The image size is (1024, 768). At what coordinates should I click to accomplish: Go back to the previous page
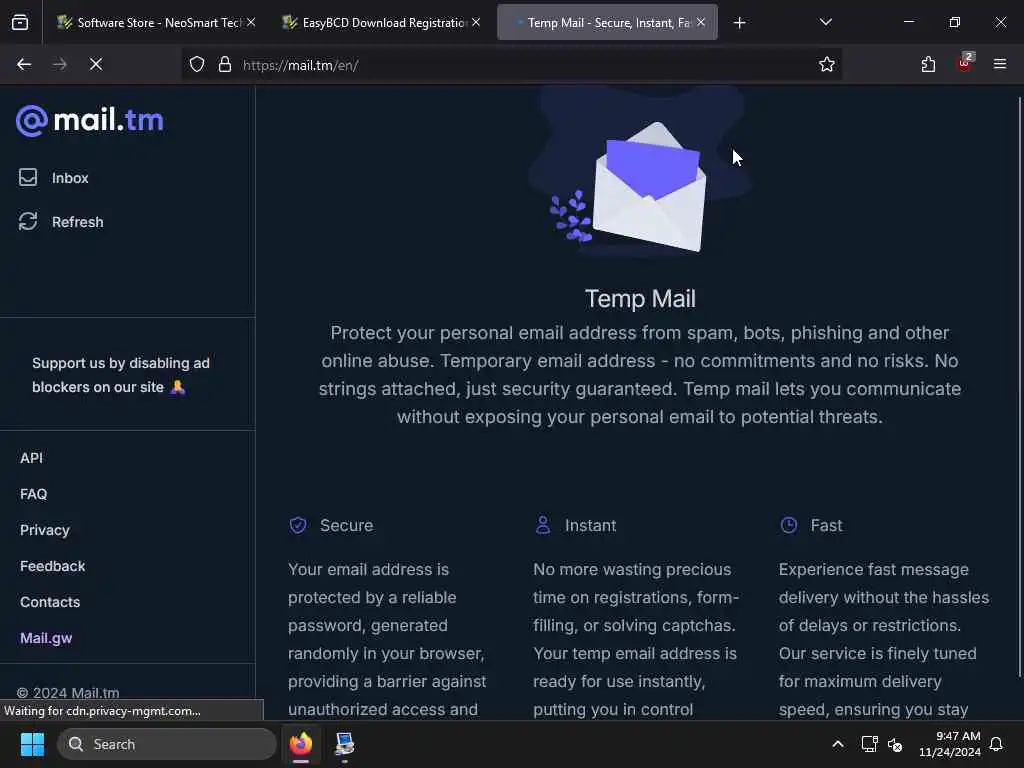pos(24,64)
